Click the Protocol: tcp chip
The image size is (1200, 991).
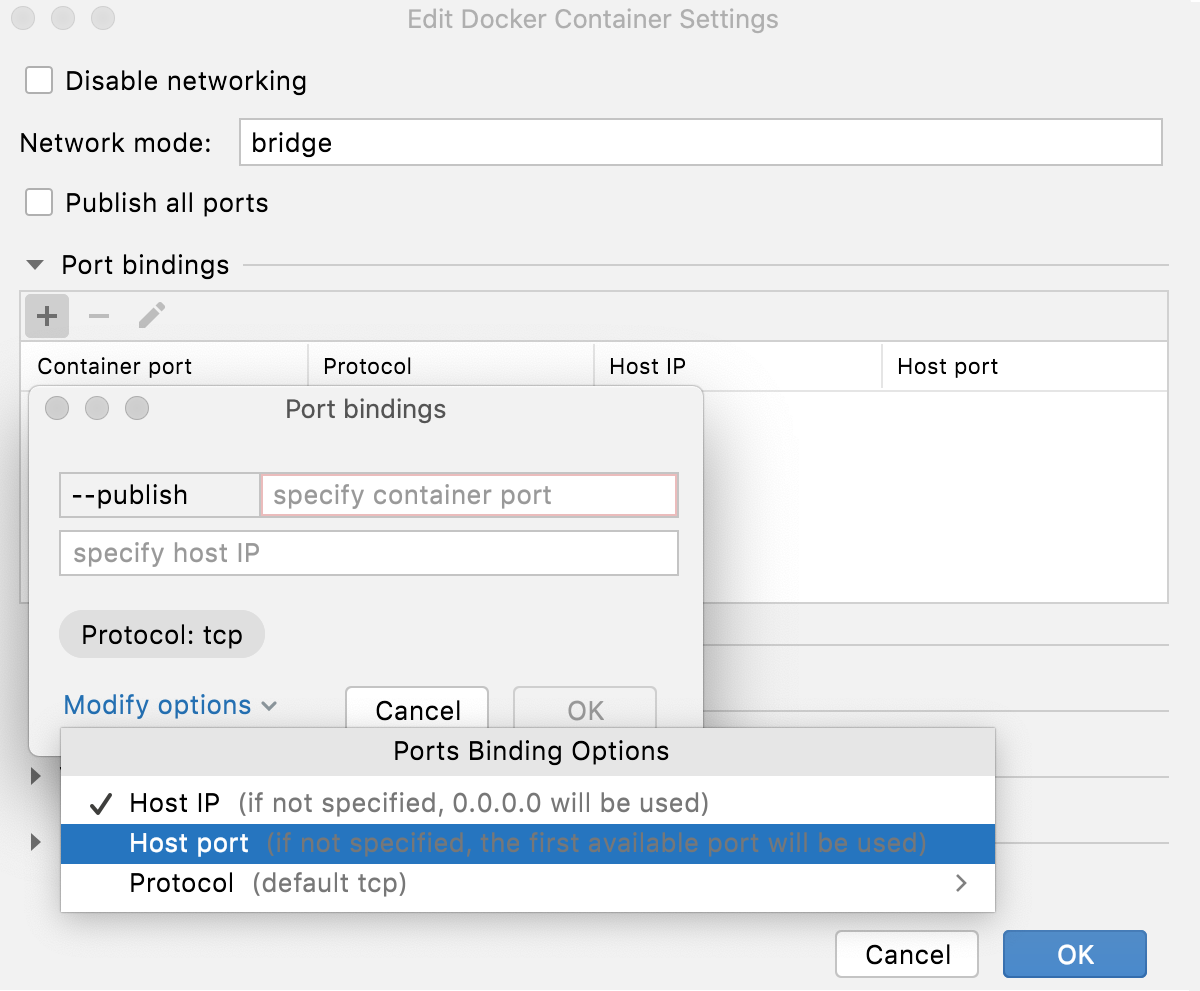click(x=161, y=634)
